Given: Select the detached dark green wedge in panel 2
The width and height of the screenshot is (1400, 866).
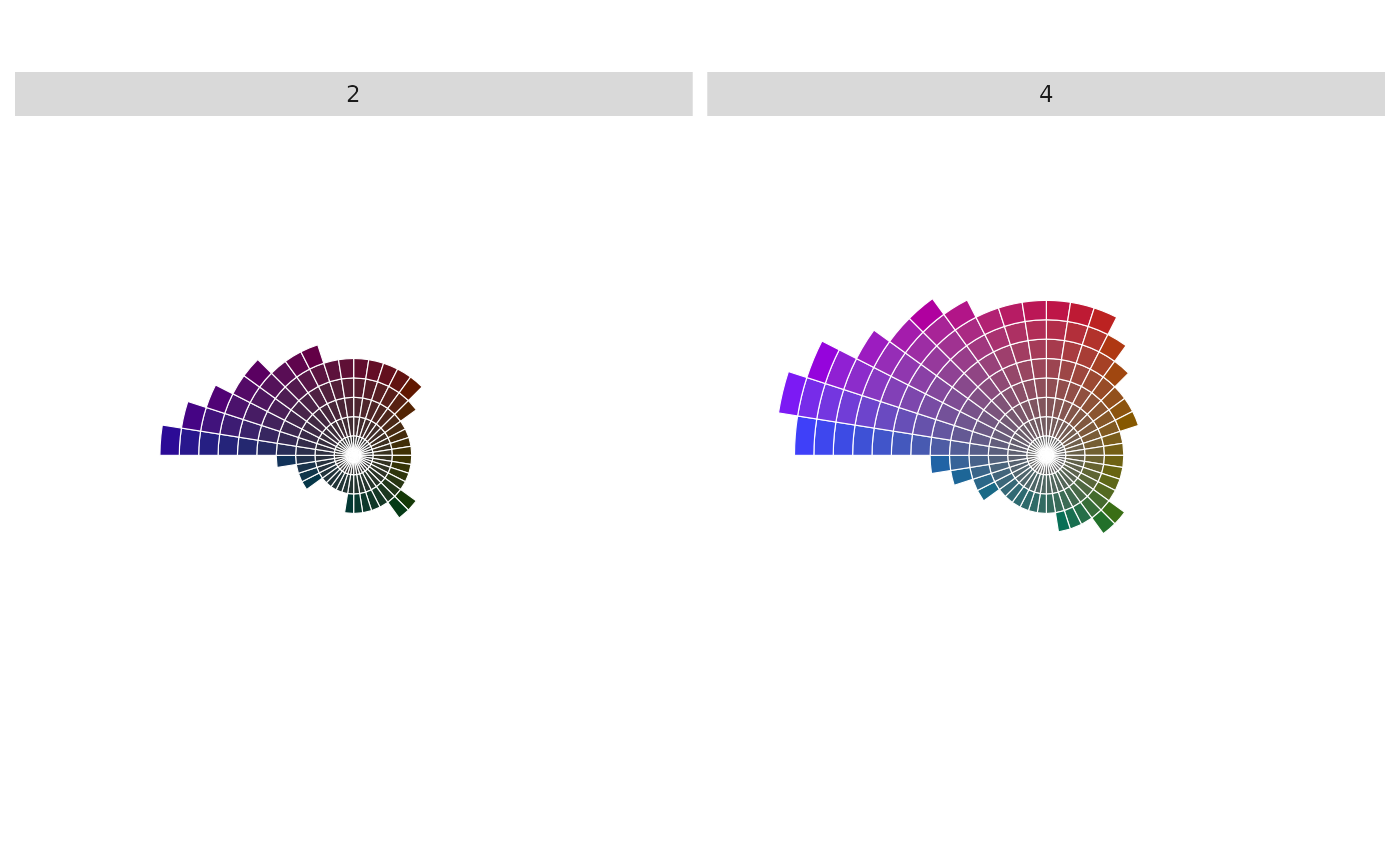Looking at the screenshot, I should pyautogui.click(x=402, y=503).
